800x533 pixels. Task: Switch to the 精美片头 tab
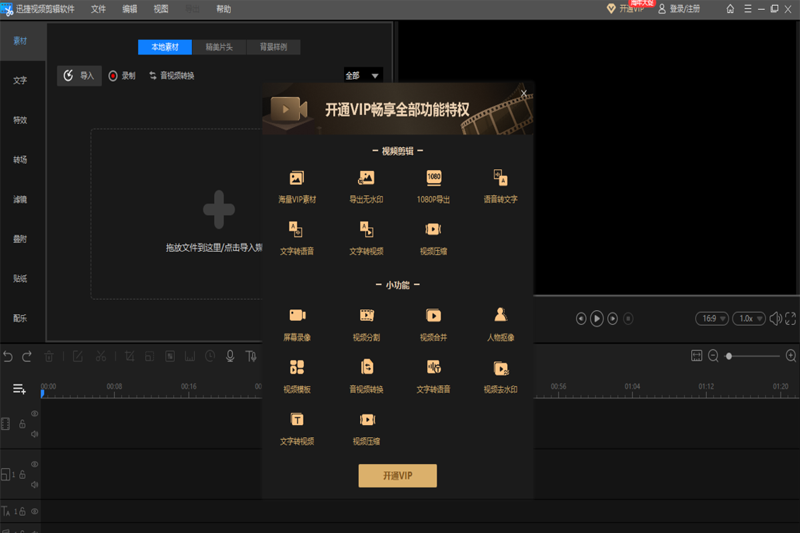pyautogui.click(x=219, y=47)
